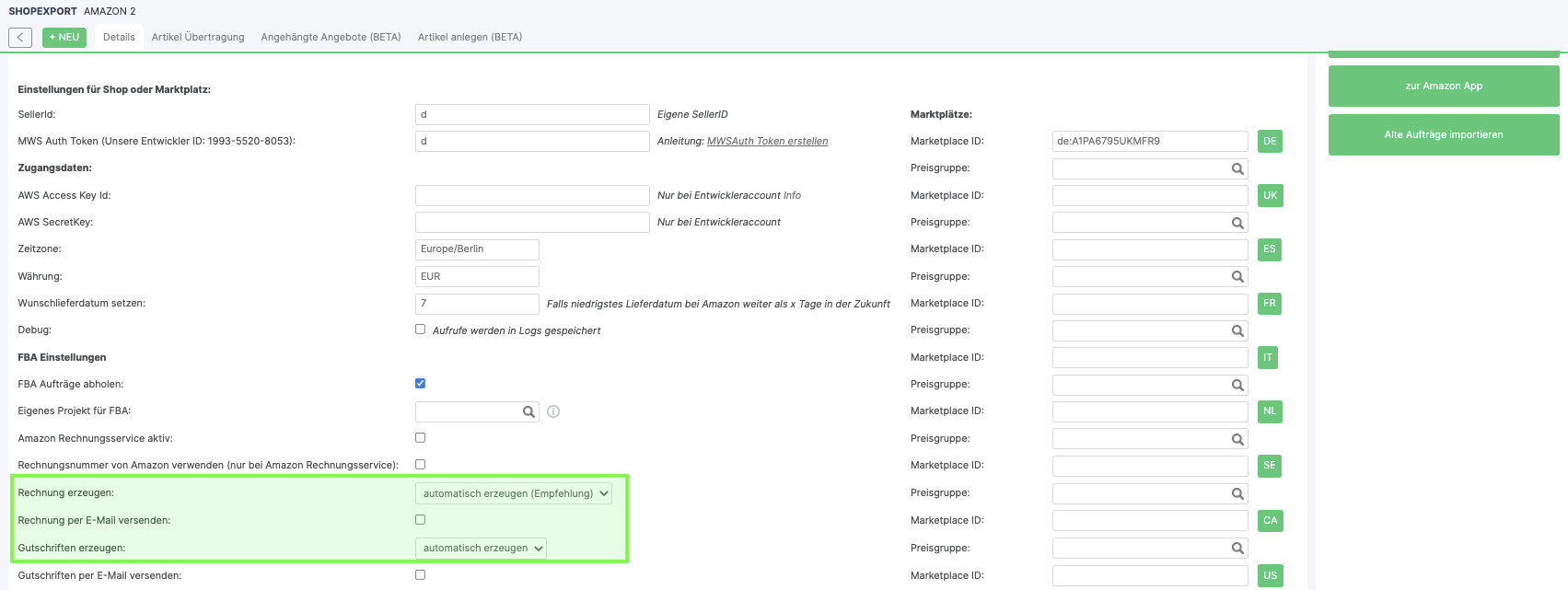This screenshot has width=1568, height=590.
Task: Click the back arrow button
Action: click(x=20, y=38)
